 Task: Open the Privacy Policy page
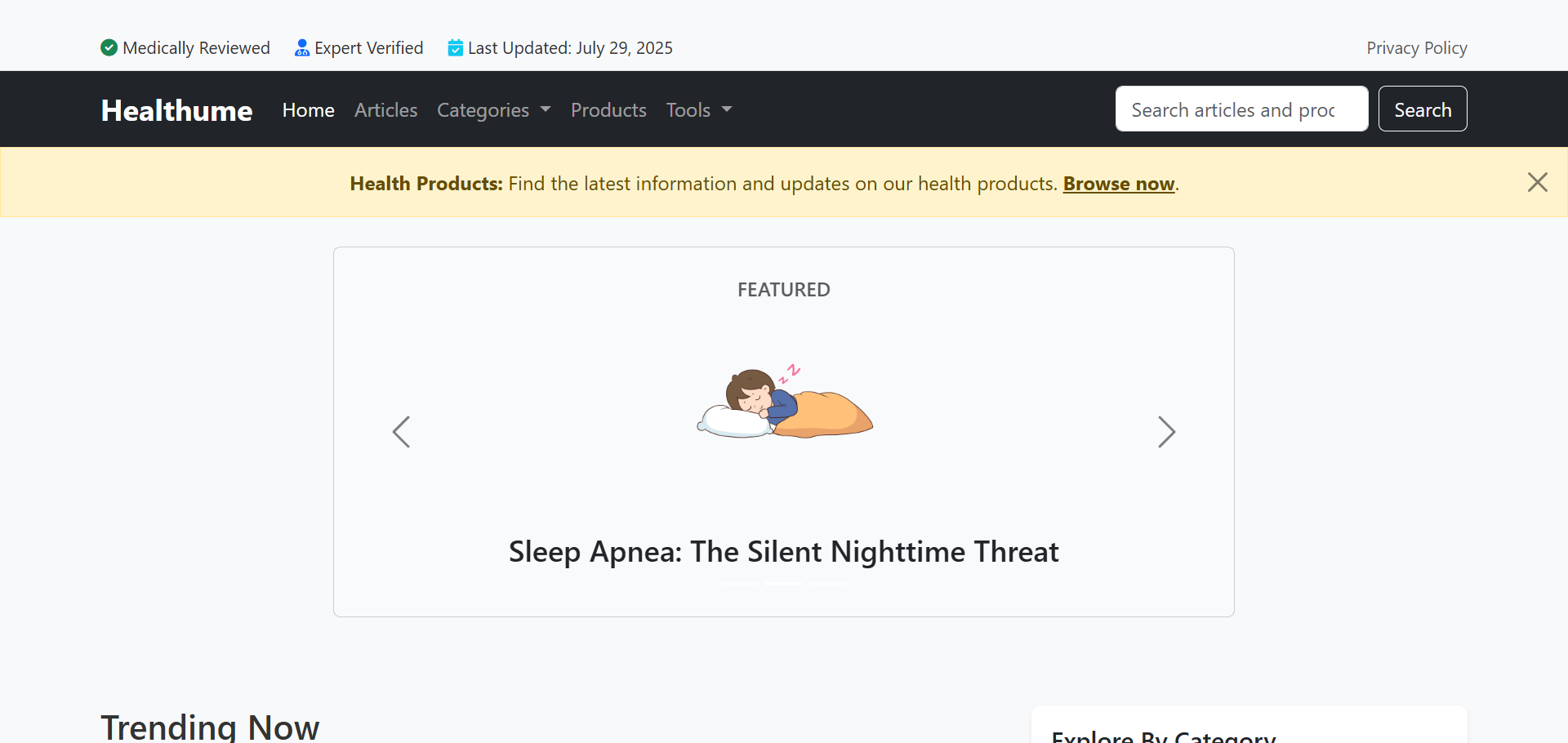coord(1416,47)
